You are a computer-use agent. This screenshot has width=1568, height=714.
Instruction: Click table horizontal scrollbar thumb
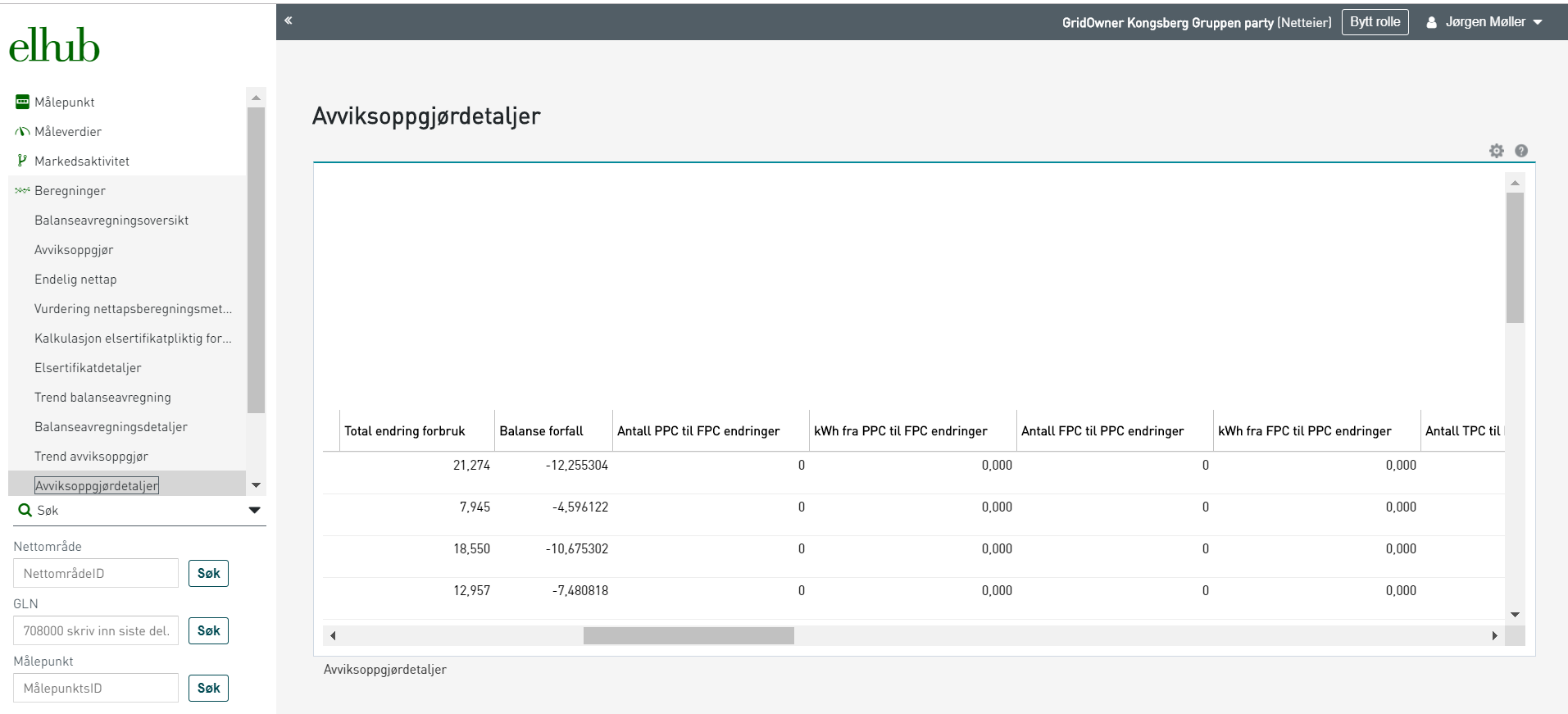pyautogui.click(x=689, y=635)
